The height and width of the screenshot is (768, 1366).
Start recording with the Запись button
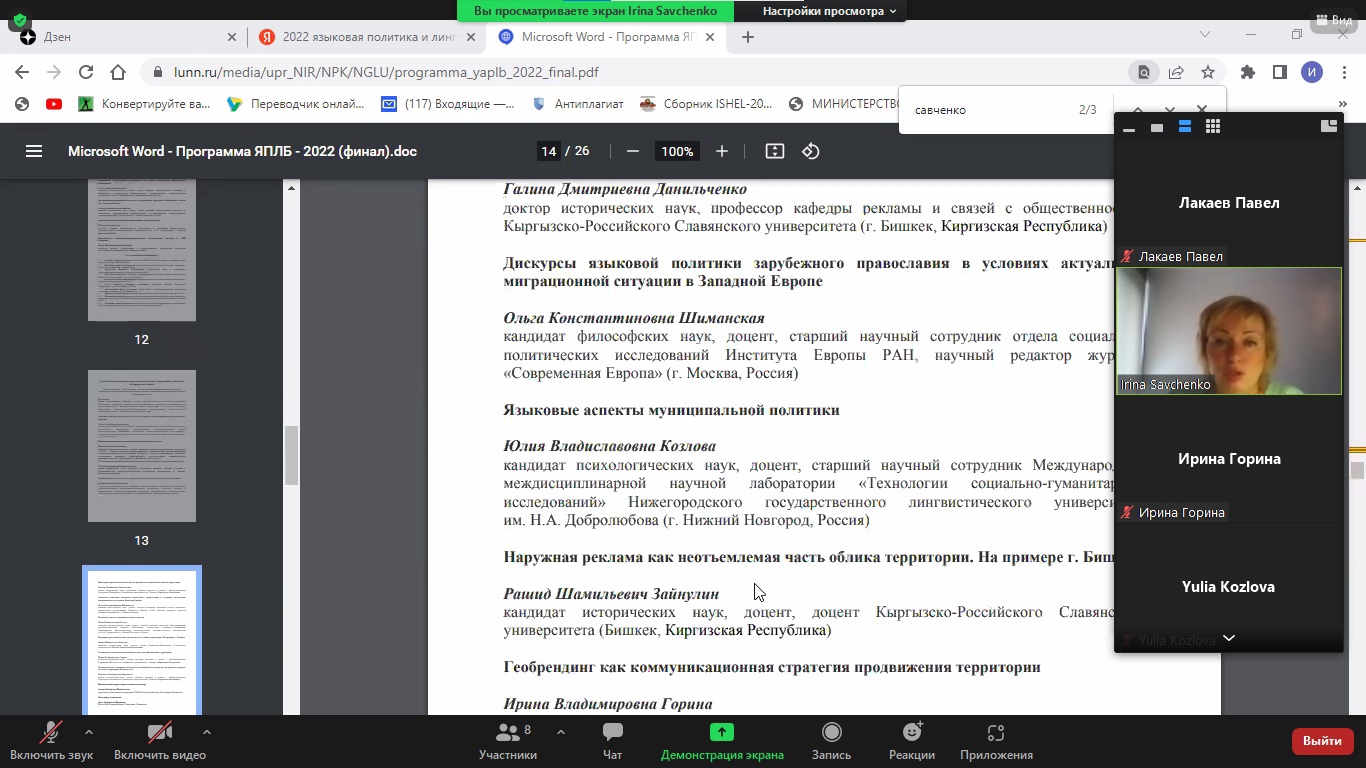click(x=831, y=740)
